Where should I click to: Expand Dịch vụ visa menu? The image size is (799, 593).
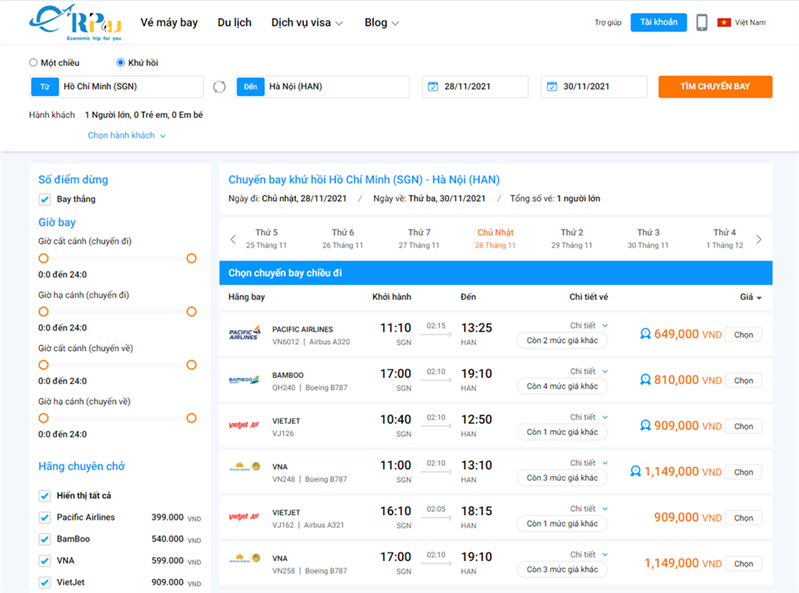click(x=307, y=23)
